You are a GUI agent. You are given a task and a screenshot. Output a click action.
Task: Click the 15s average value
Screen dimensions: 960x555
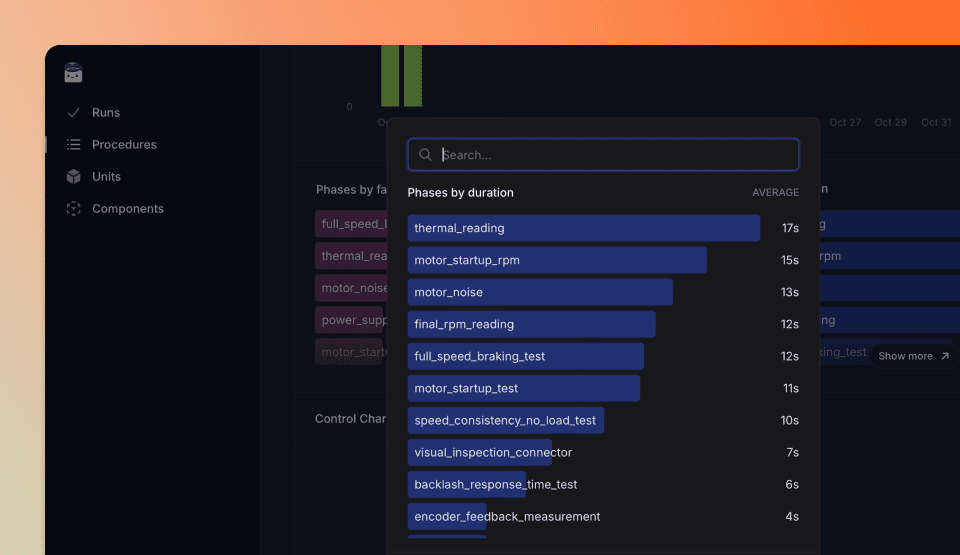coord(790,260)
